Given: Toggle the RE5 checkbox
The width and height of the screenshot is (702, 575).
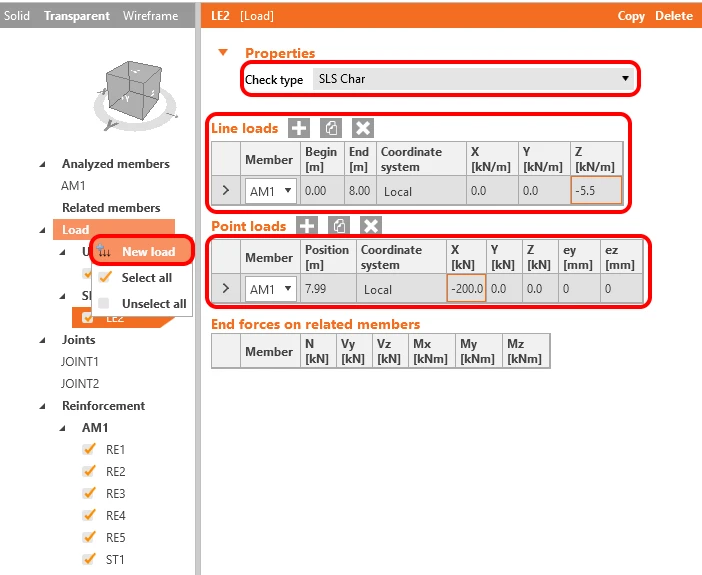Looking at the screenshot, I should click(x=89, y=537).
